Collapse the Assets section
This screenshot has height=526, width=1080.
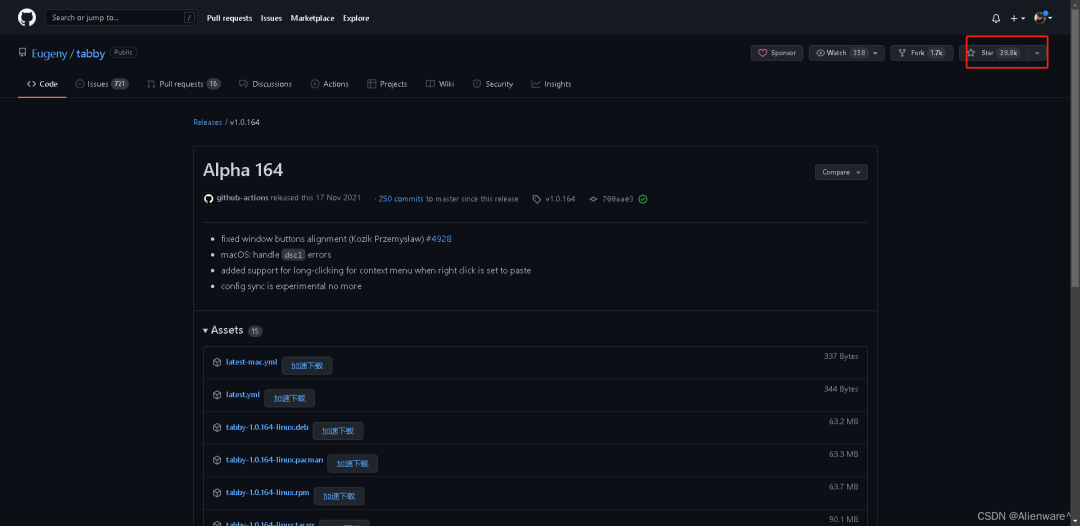[x=226, y=330]
